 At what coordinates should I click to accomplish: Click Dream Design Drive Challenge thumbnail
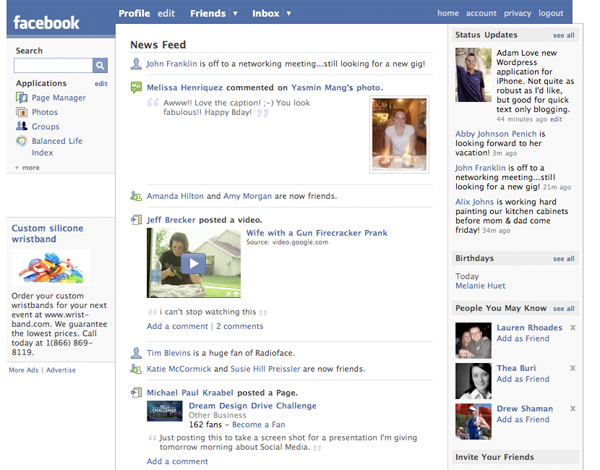pos(165,411)
